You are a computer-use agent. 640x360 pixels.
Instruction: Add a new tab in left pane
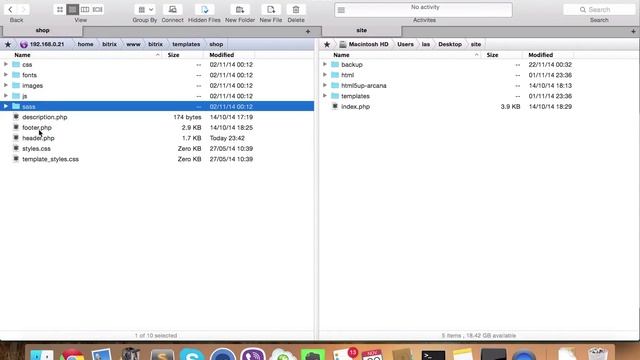coord(308,31)
